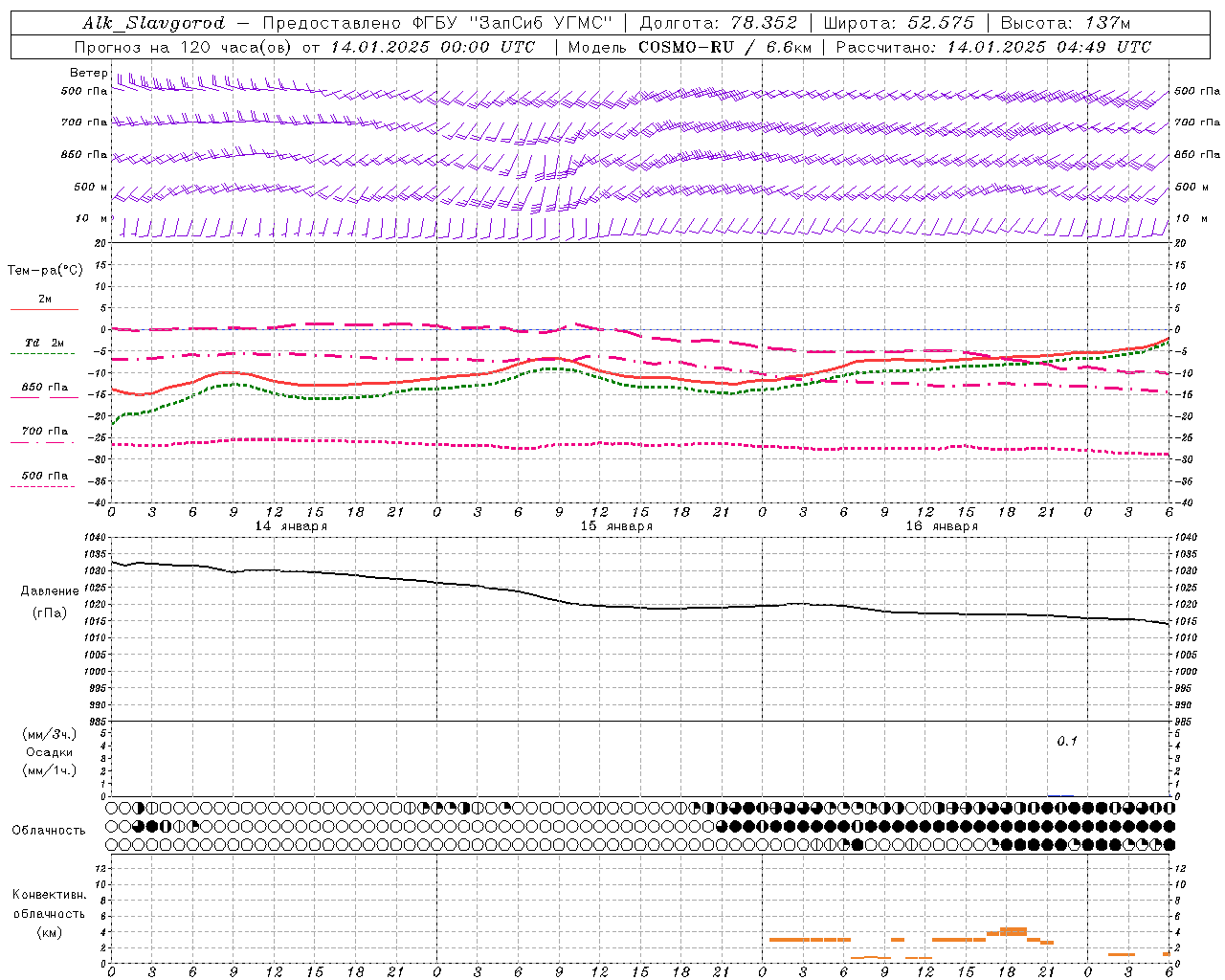Click the Осадки precipitation label
The width and height of the screenshot is (1225, 980).
point(50,752)
